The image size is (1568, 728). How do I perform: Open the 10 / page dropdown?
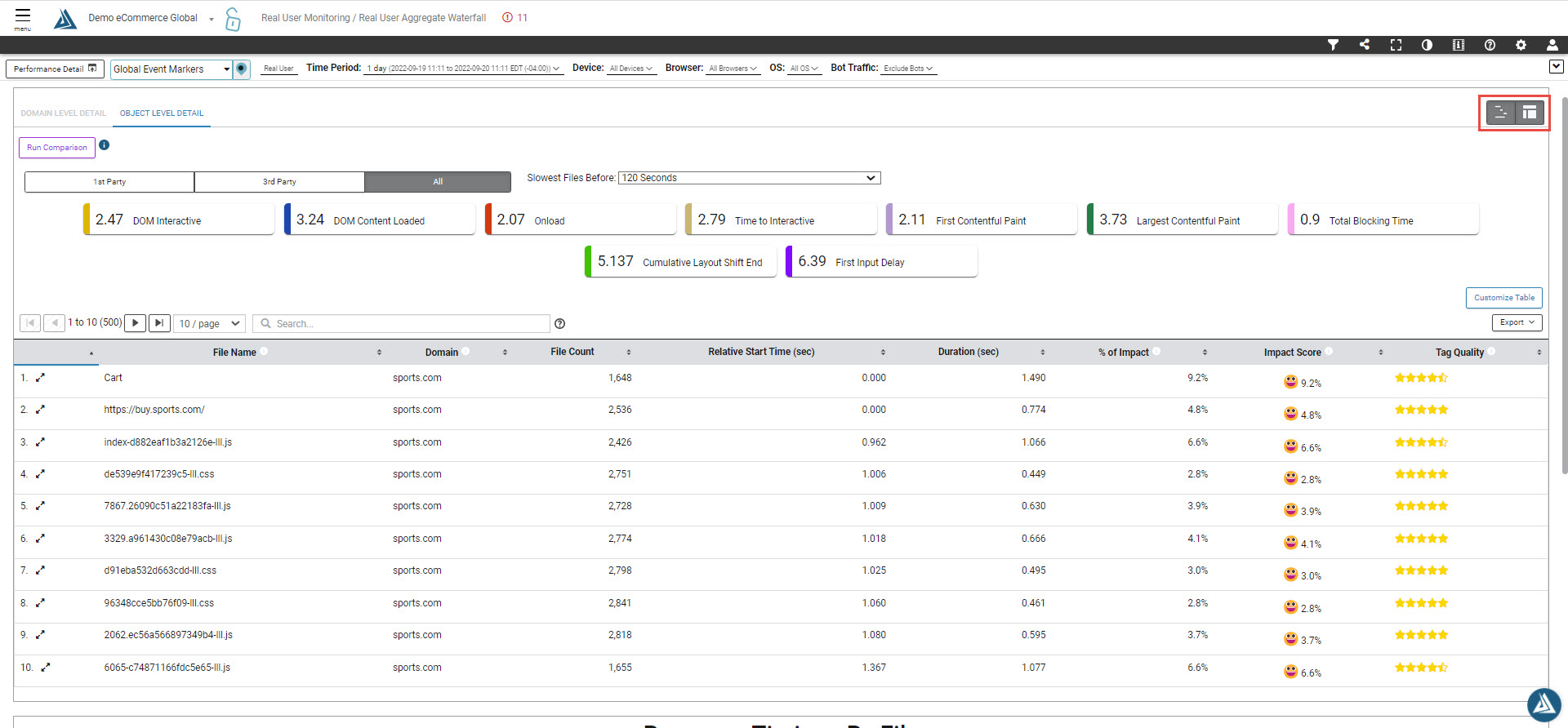point(210,323)
